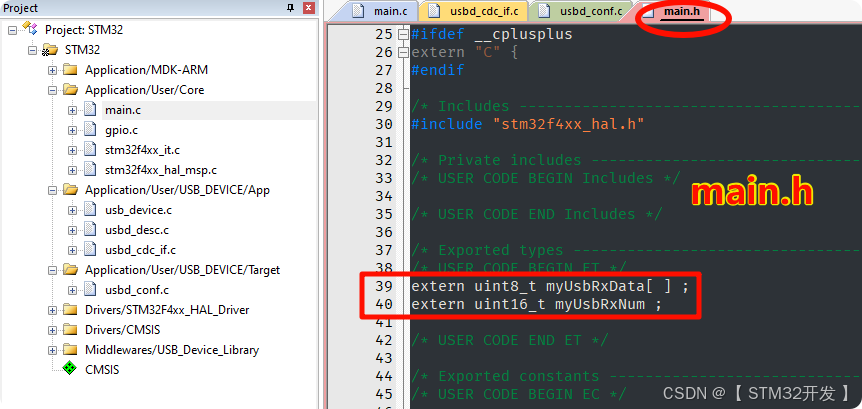The height and width of the screenshot is (409, 862).
Task: Expand usbd_desc.c file node
Action: coord(72,230)
